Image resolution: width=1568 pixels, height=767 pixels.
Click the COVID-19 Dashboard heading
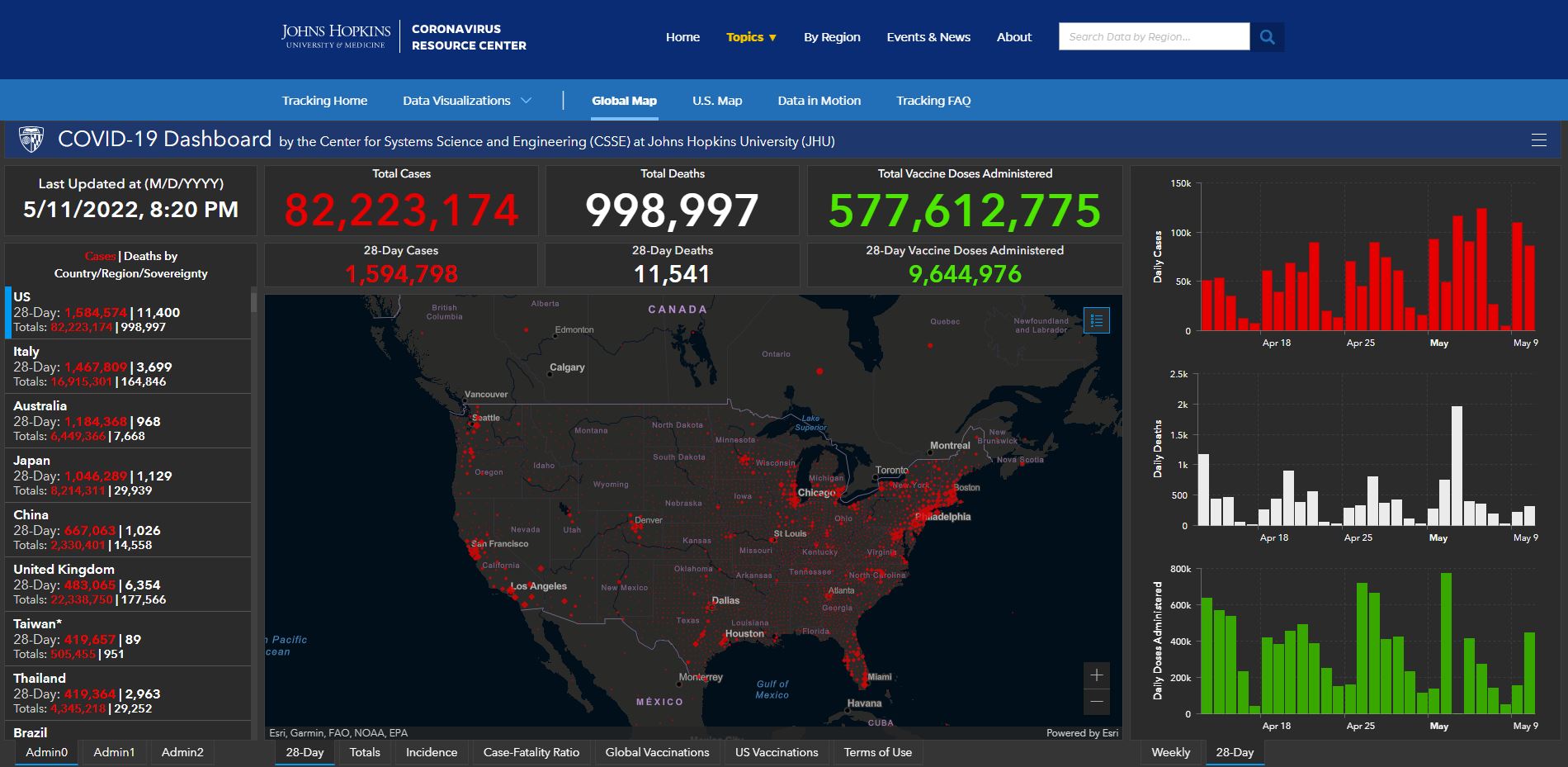[x=164, y=139]
